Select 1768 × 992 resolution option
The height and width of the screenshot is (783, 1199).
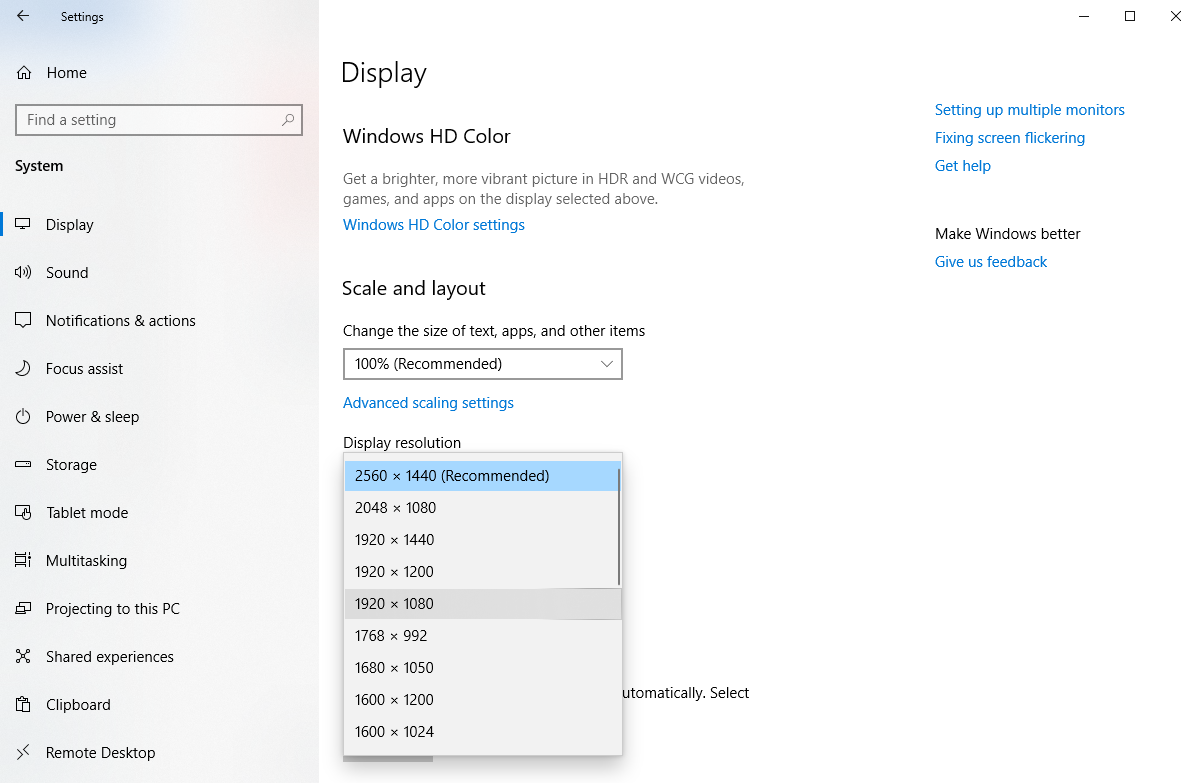point(483,636)
